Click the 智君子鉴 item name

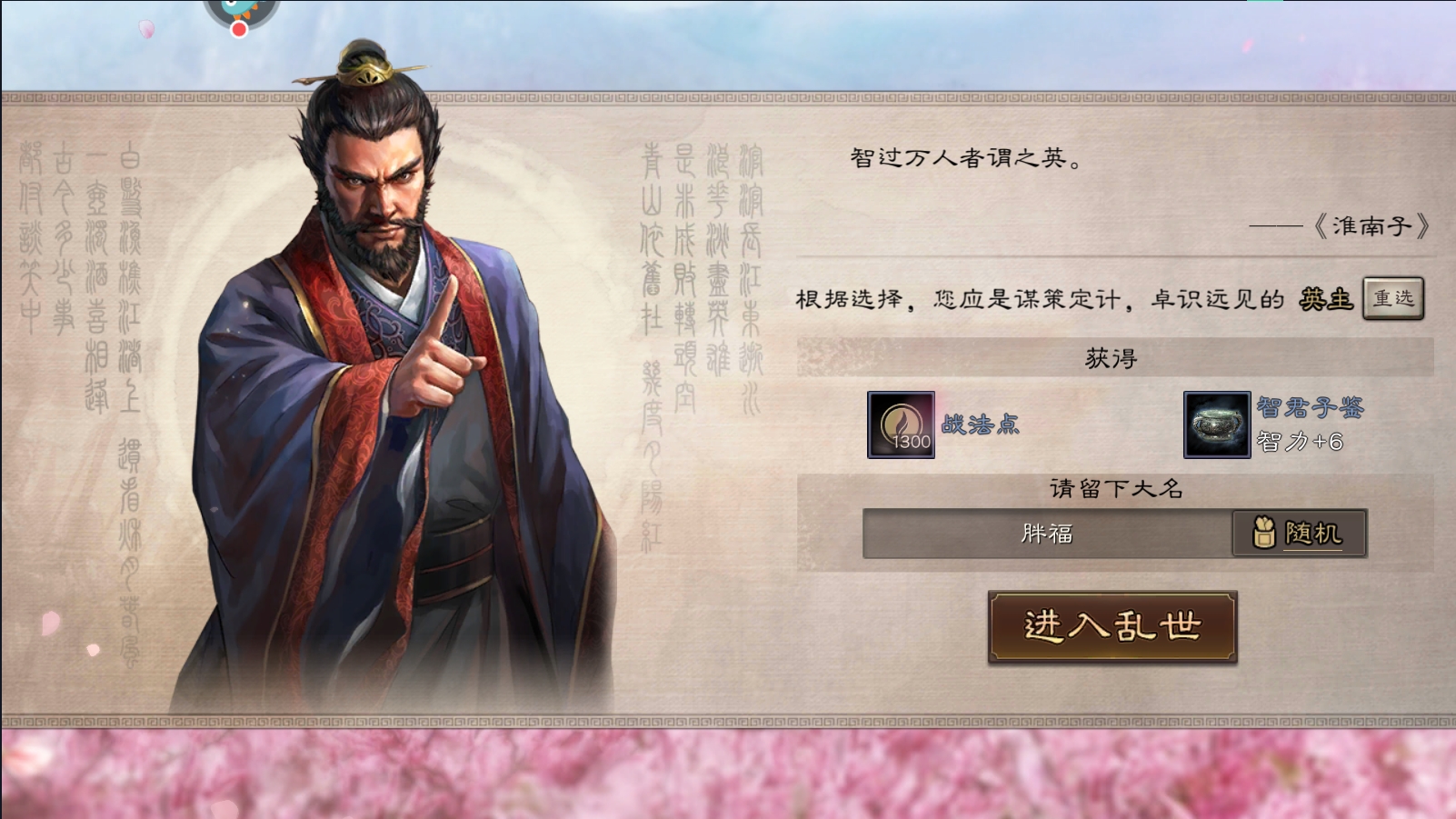1310,407
